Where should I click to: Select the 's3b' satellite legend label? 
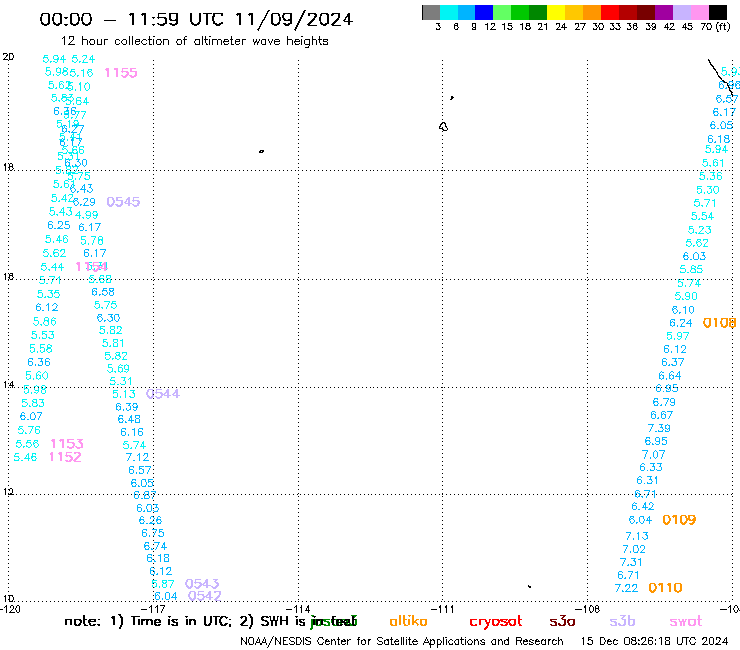pyautogui.click(x=622, y=621)
